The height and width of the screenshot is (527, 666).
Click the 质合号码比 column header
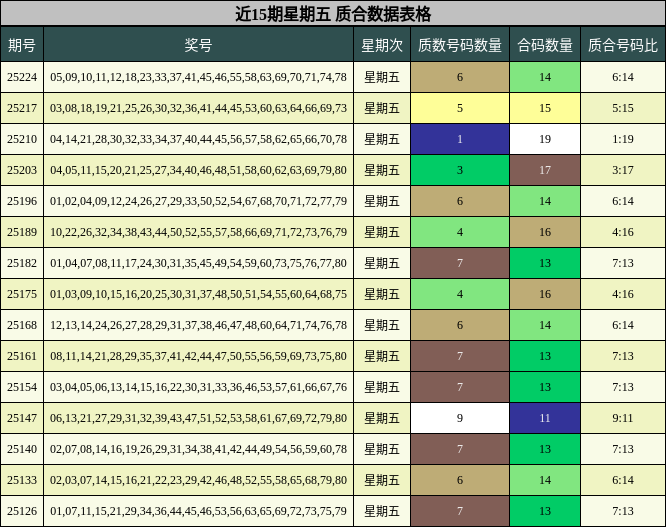[x=623, y=45]
